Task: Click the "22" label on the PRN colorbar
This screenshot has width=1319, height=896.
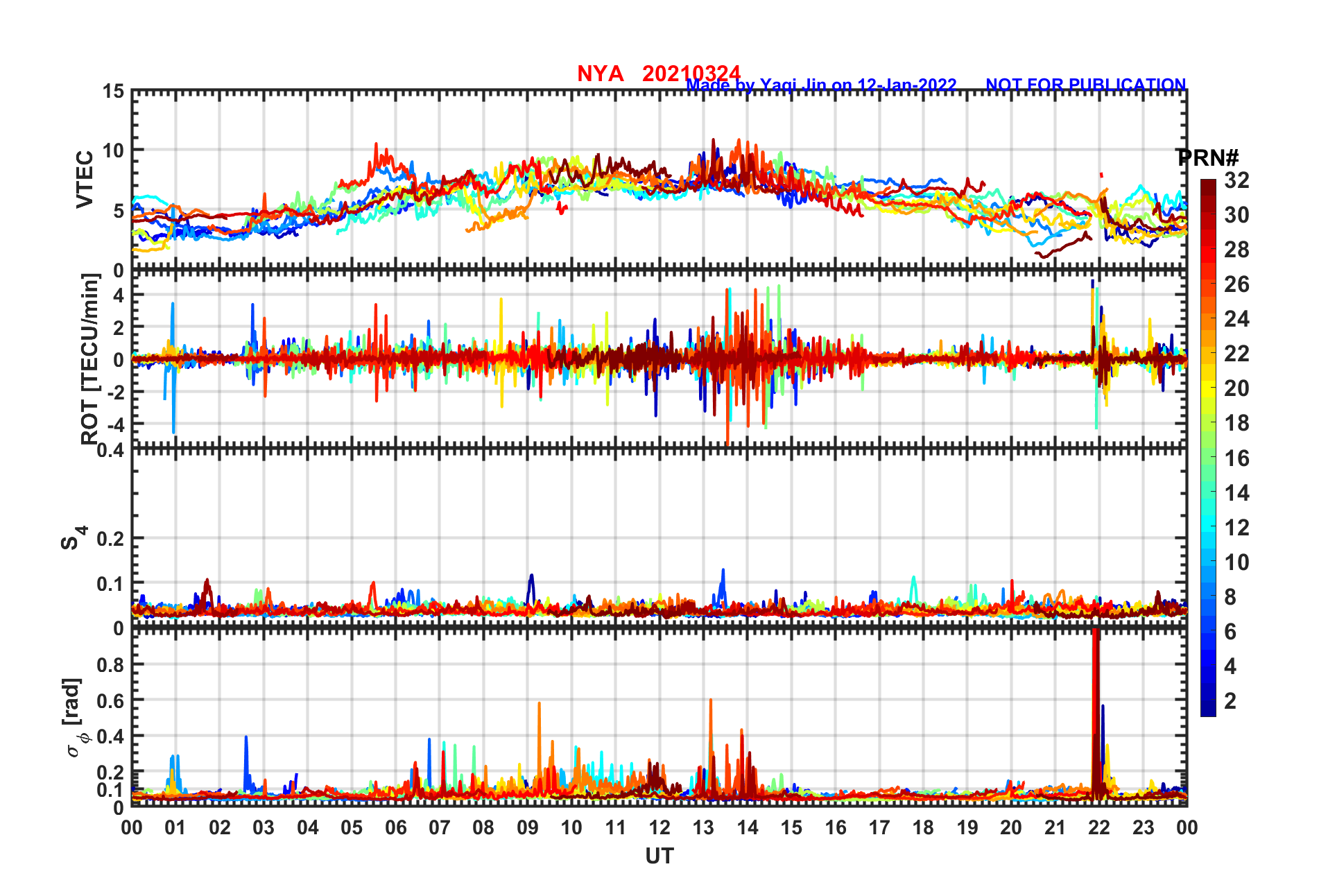Action: (x=1236, y=354)
